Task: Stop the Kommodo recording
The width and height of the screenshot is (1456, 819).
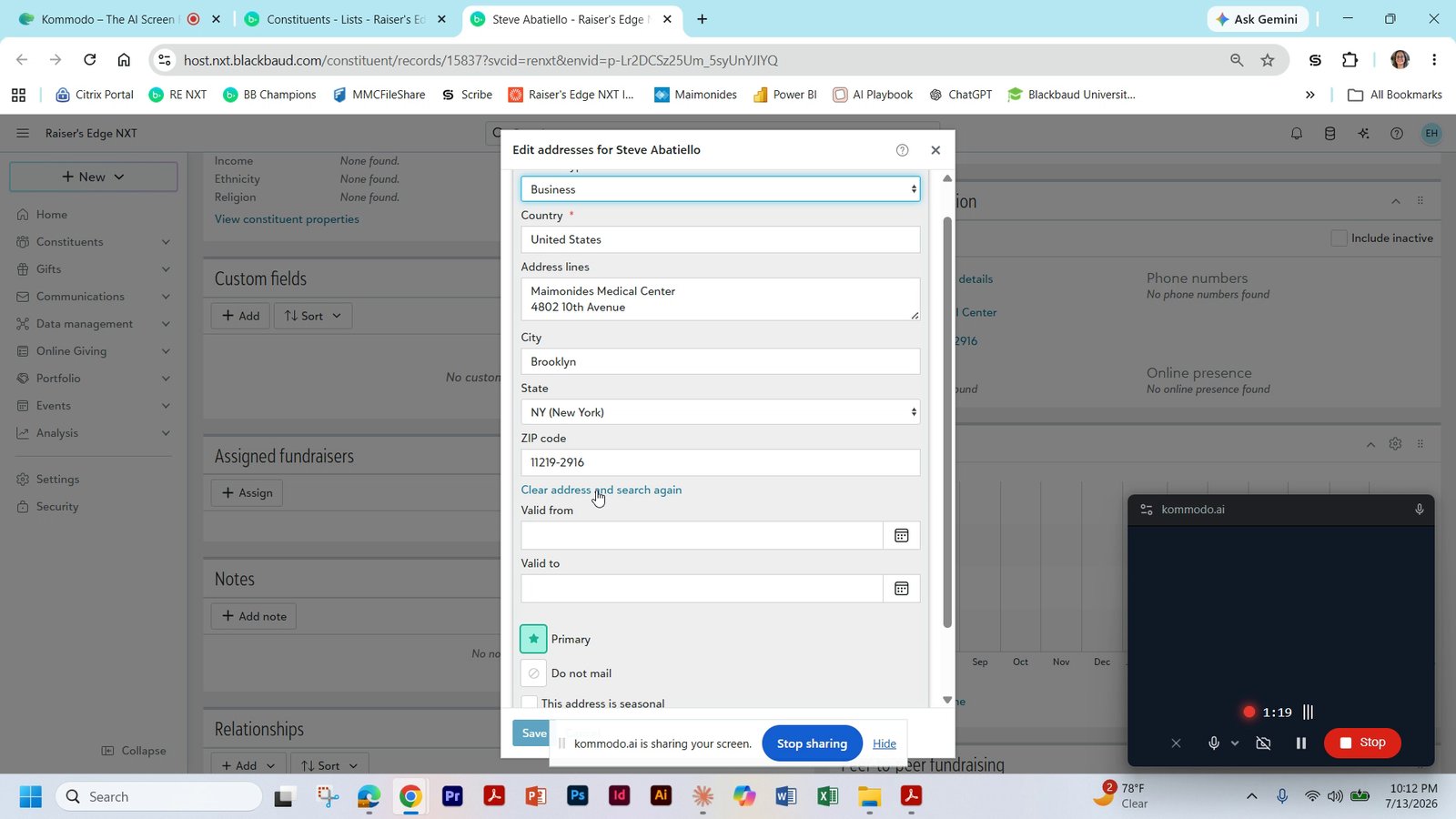Action: pos(1362,743)
